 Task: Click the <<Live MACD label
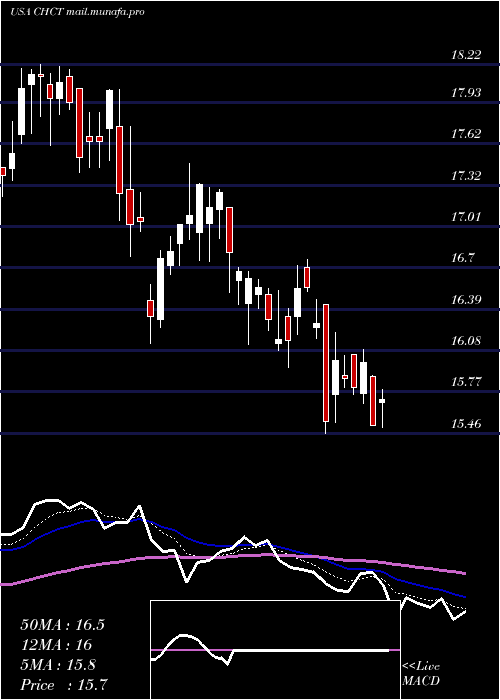[421, 674]
